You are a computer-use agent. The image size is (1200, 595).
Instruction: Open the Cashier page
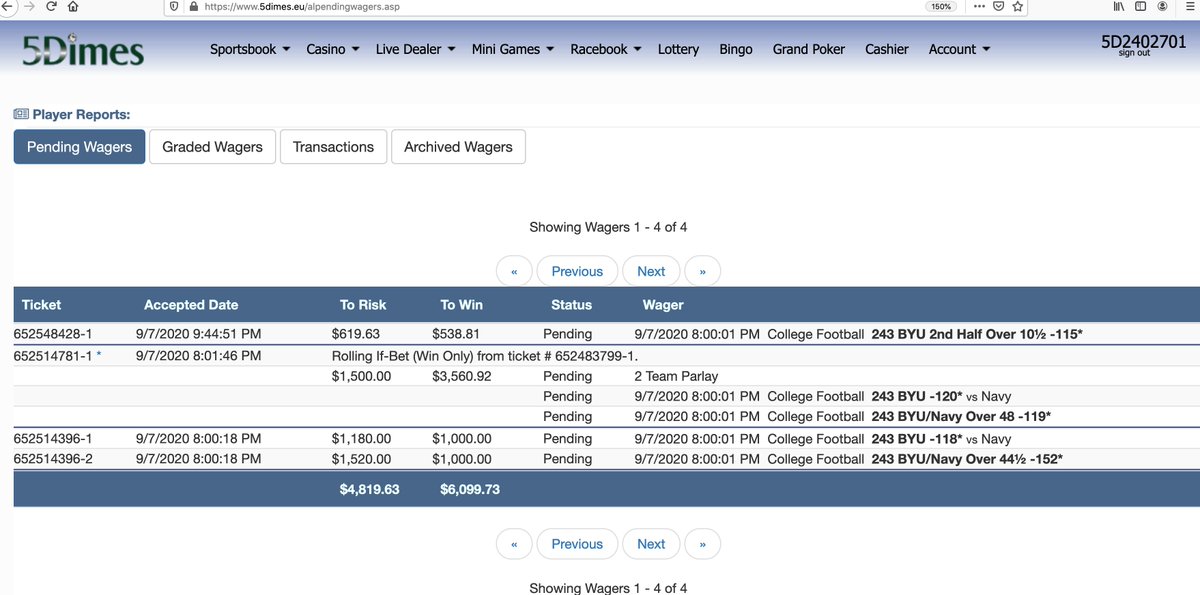[887, 49]
